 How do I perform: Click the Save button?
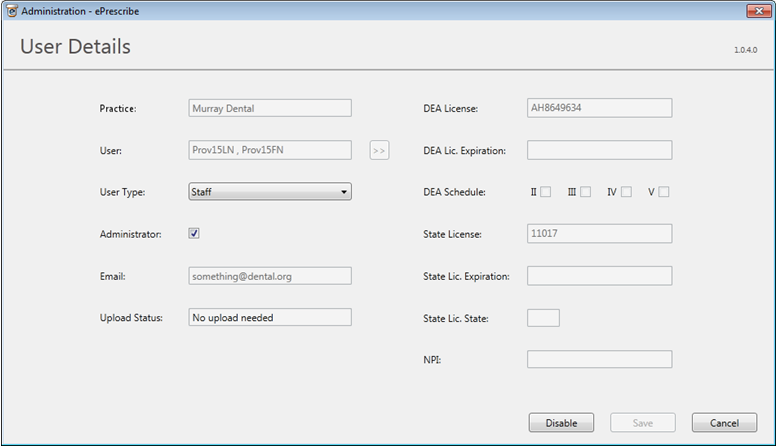pyautogui.click(x=642, y=423)
